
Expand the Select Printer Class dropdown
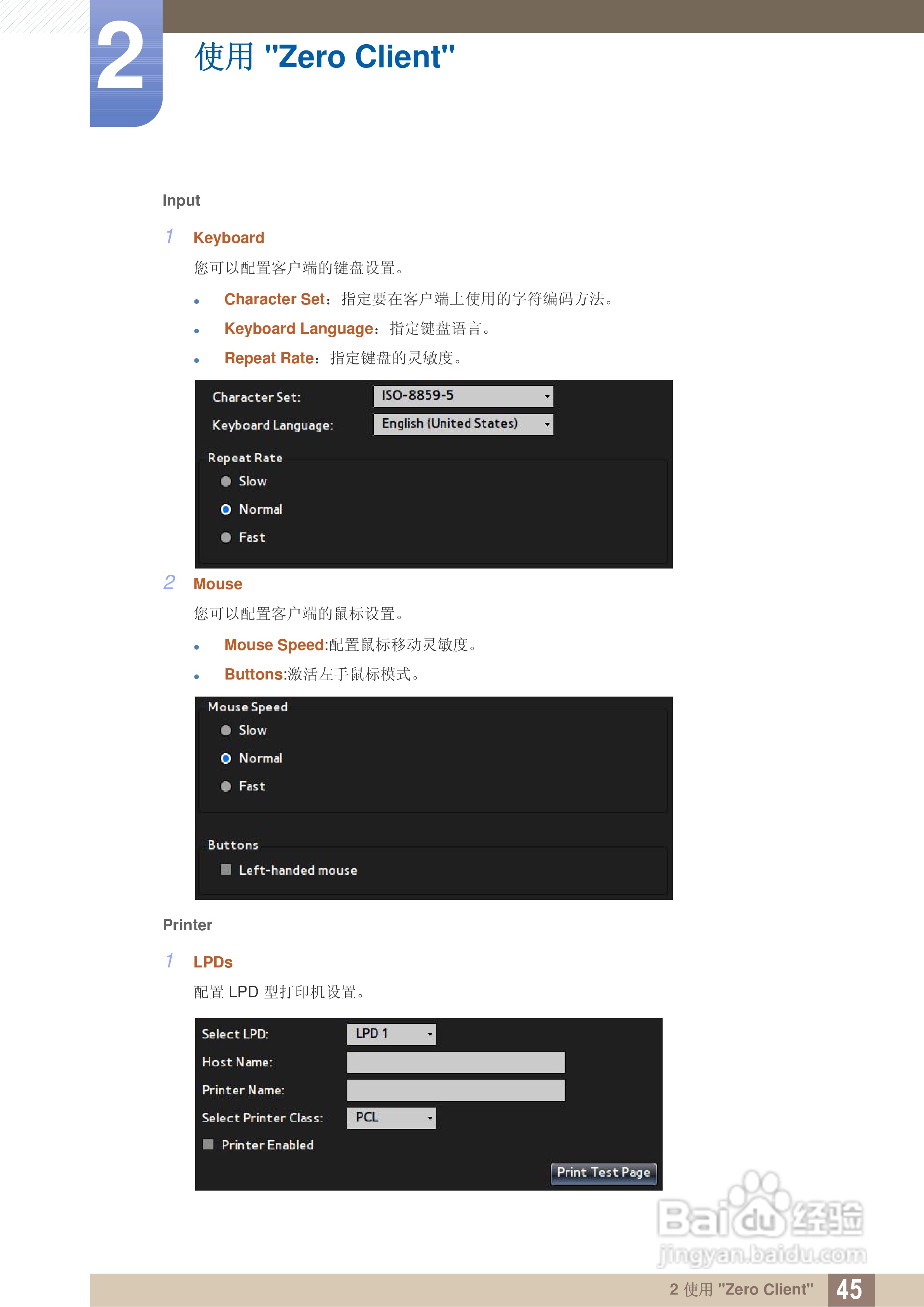[x=392, y=1118]
